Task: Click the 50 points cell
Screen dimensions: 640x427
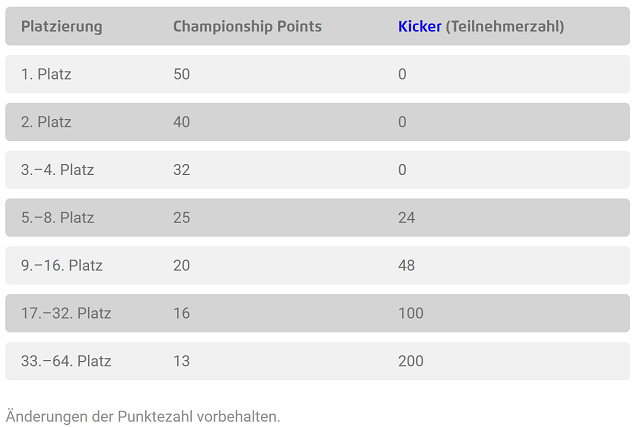Action: click(x=182, y=74)
